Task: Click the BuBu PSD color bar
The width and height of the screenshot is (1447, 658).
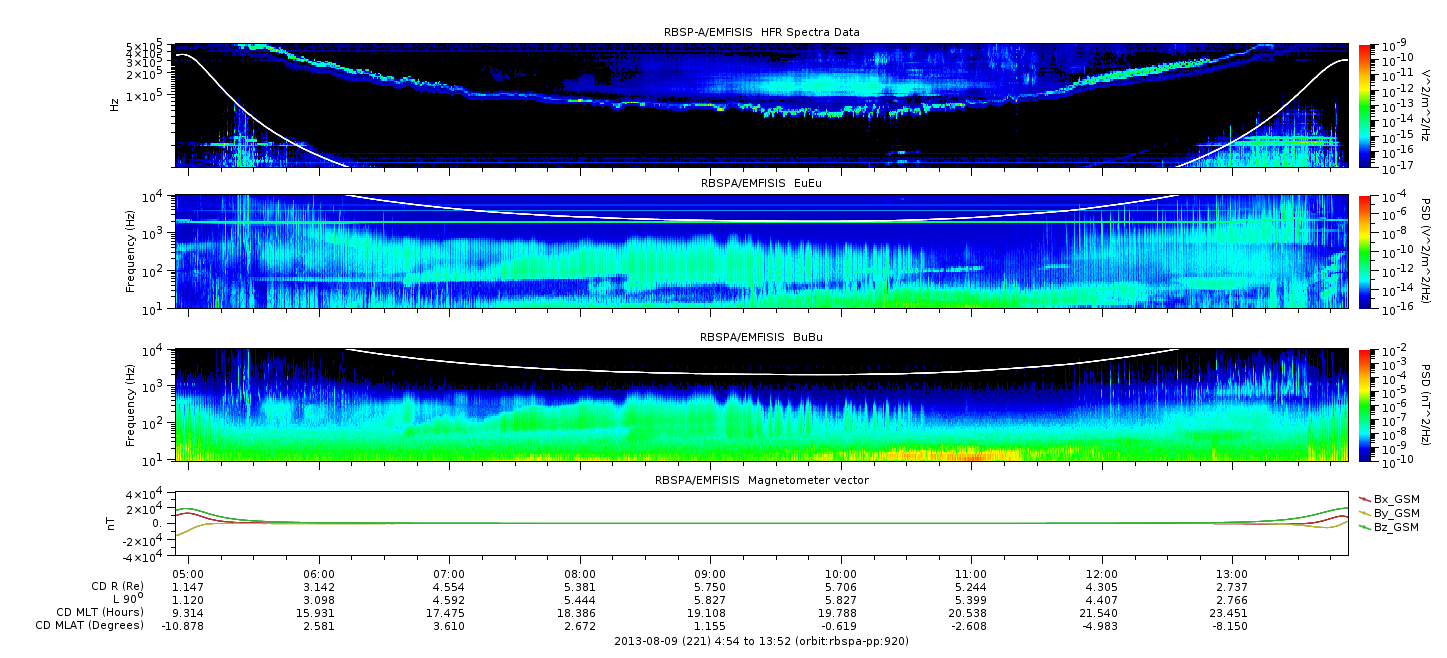Action: point(1365,404)
